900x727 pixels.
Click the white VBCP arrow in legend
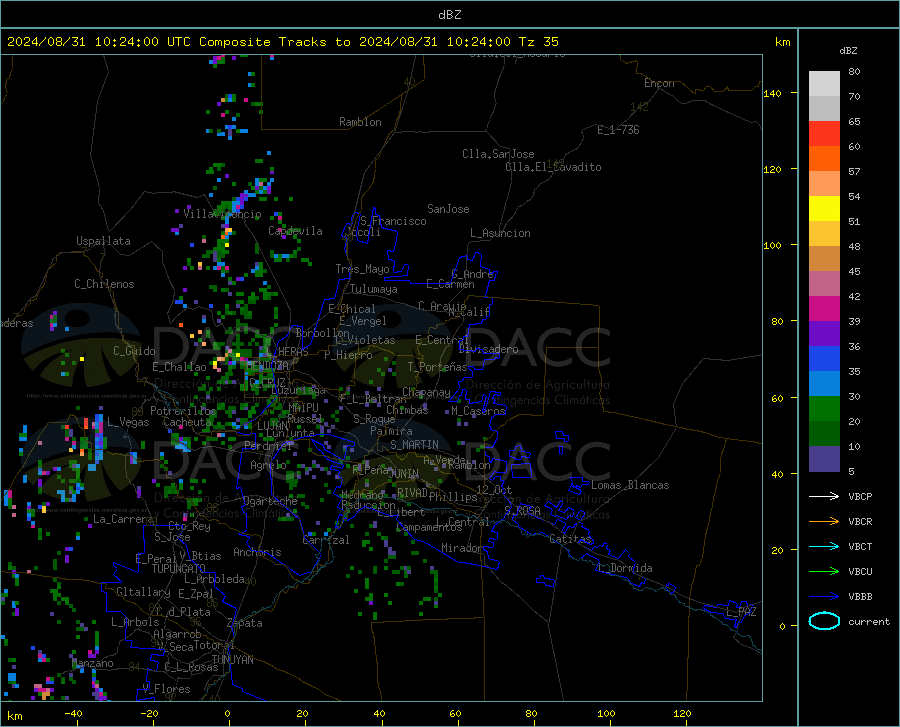click(824, 496)
